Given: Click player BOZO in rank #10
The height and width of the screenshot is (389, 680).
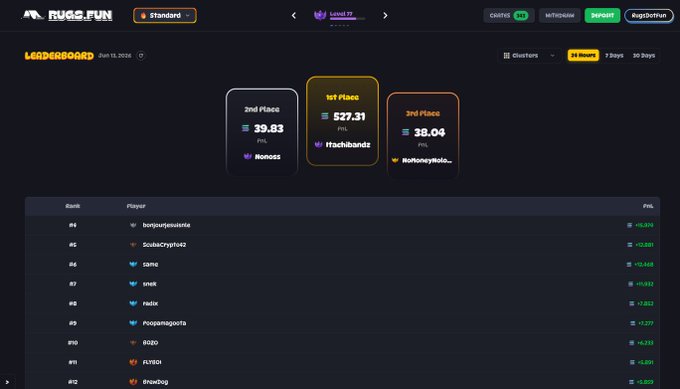Looking at the screenshot, I should 150,343.
